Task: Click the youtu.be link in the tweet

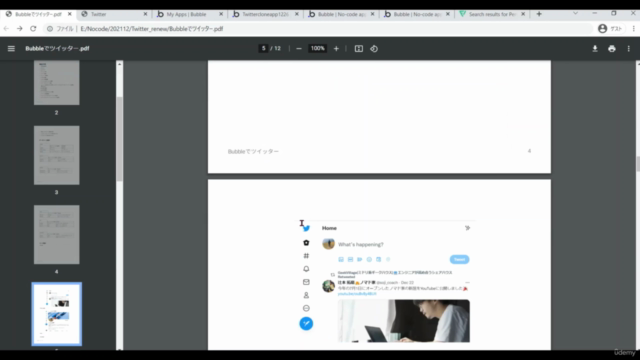Action: pyautogui.click(x=357, y=294)
